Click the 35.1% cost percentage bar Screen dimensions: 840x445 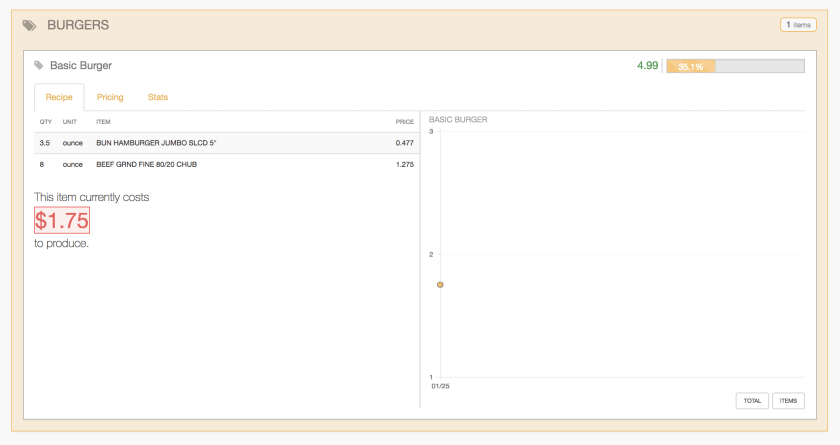(735, 66)
